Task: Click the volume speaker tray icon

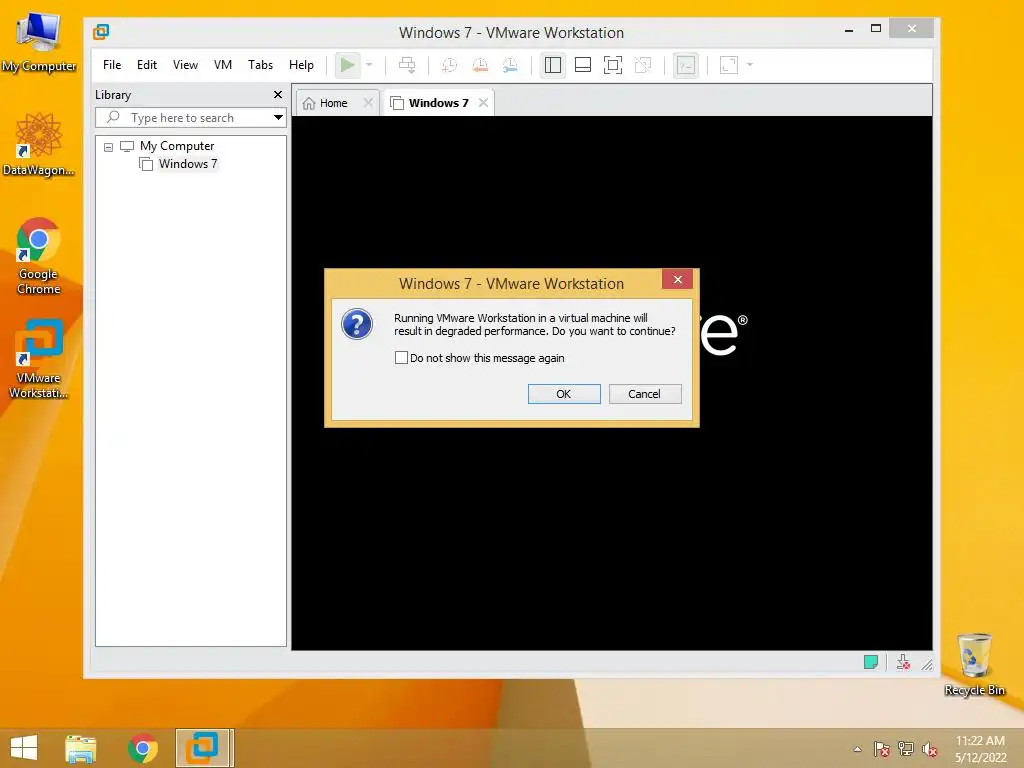Action: click(x=930, y=749)
